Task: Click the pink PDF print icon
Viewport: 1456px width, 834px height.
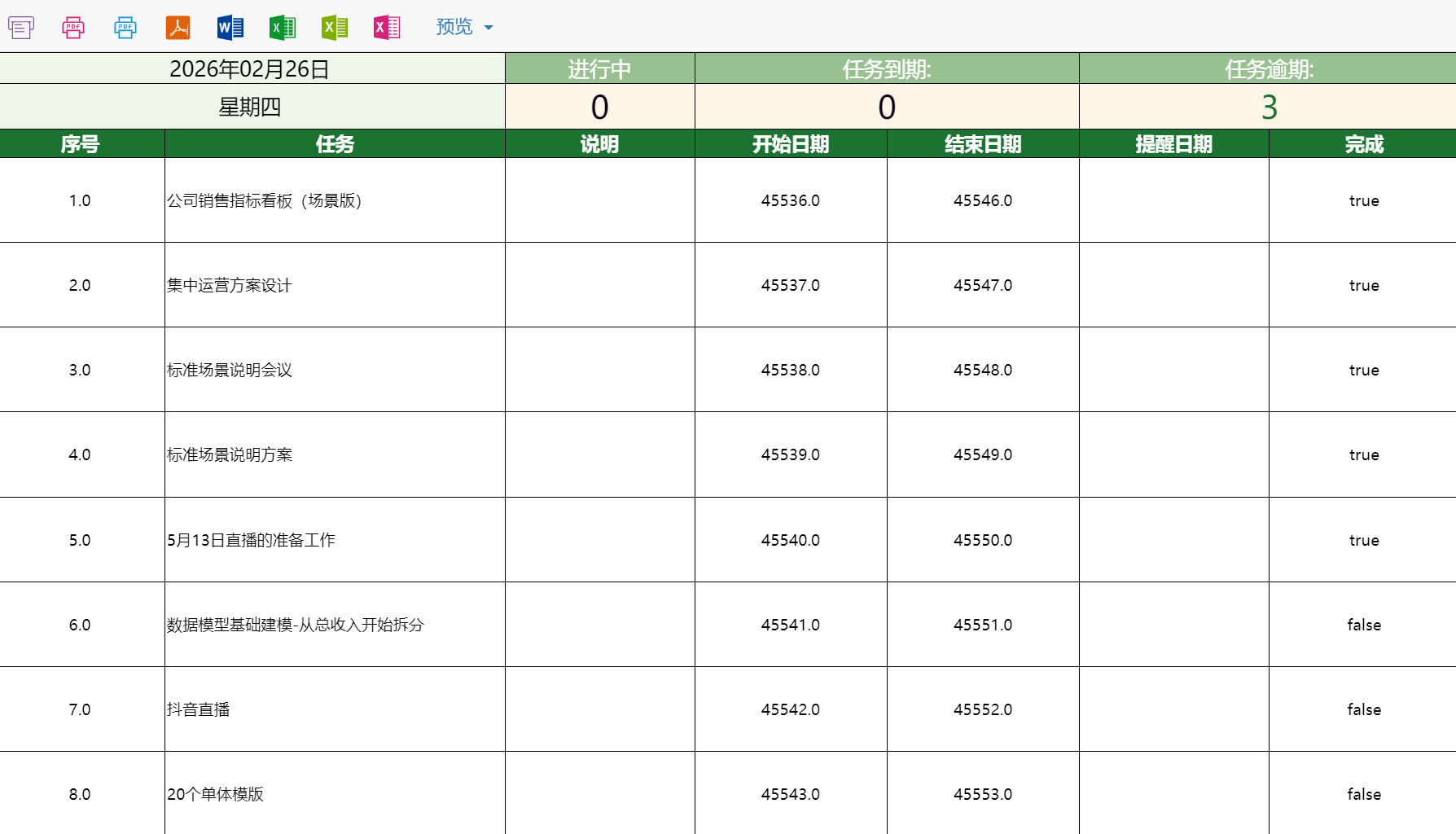Action: [73, 28]
